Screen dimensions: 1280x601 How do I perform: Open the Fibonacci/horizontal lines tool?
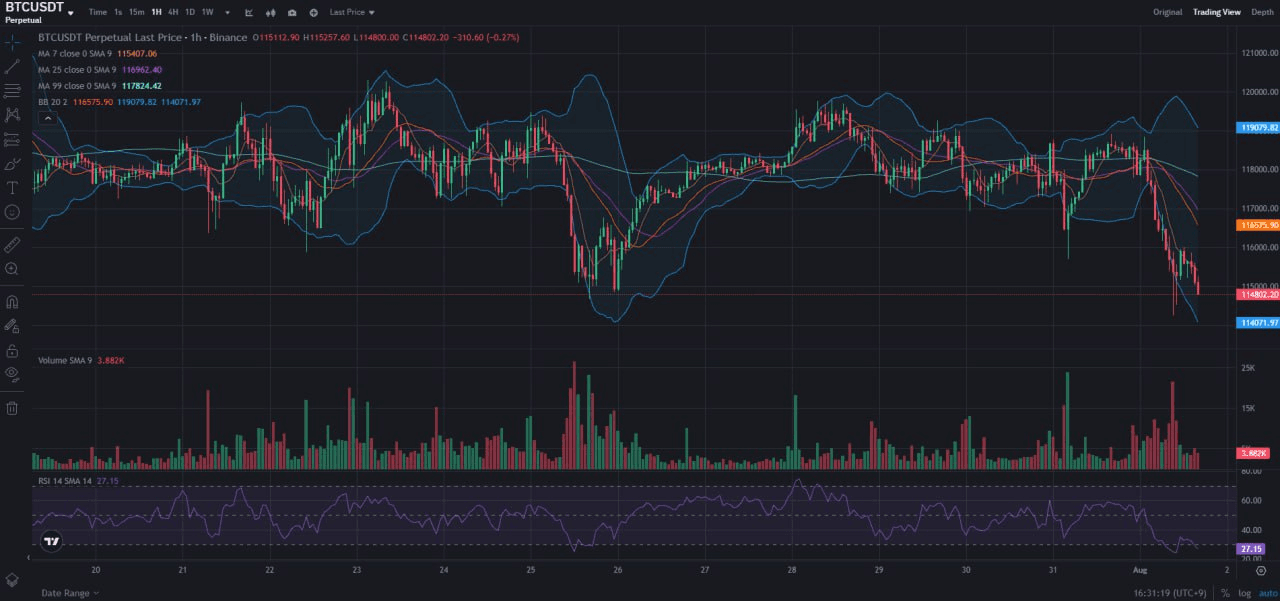12,90
